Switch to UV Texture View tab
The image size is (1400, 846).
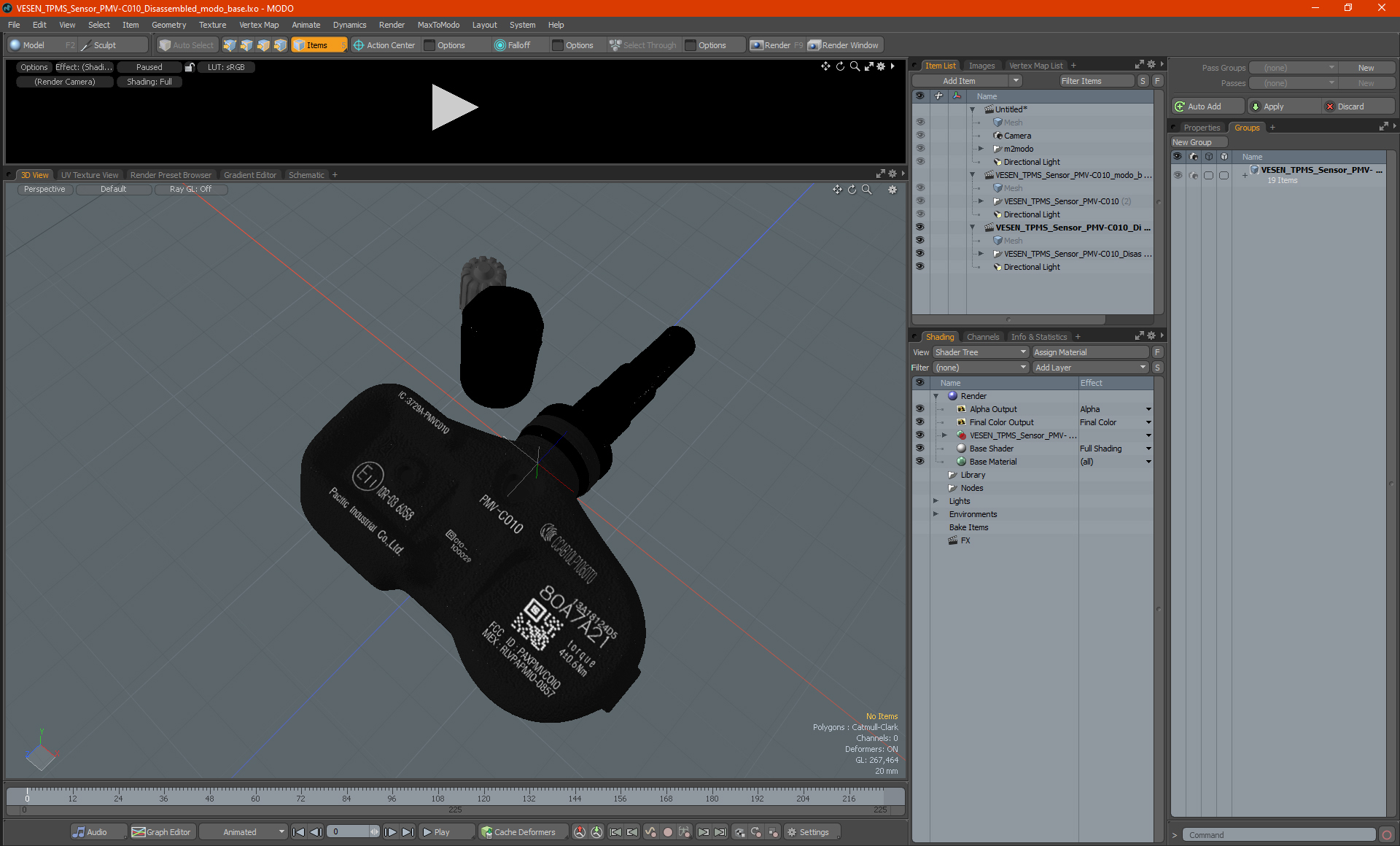pos(89,175)
